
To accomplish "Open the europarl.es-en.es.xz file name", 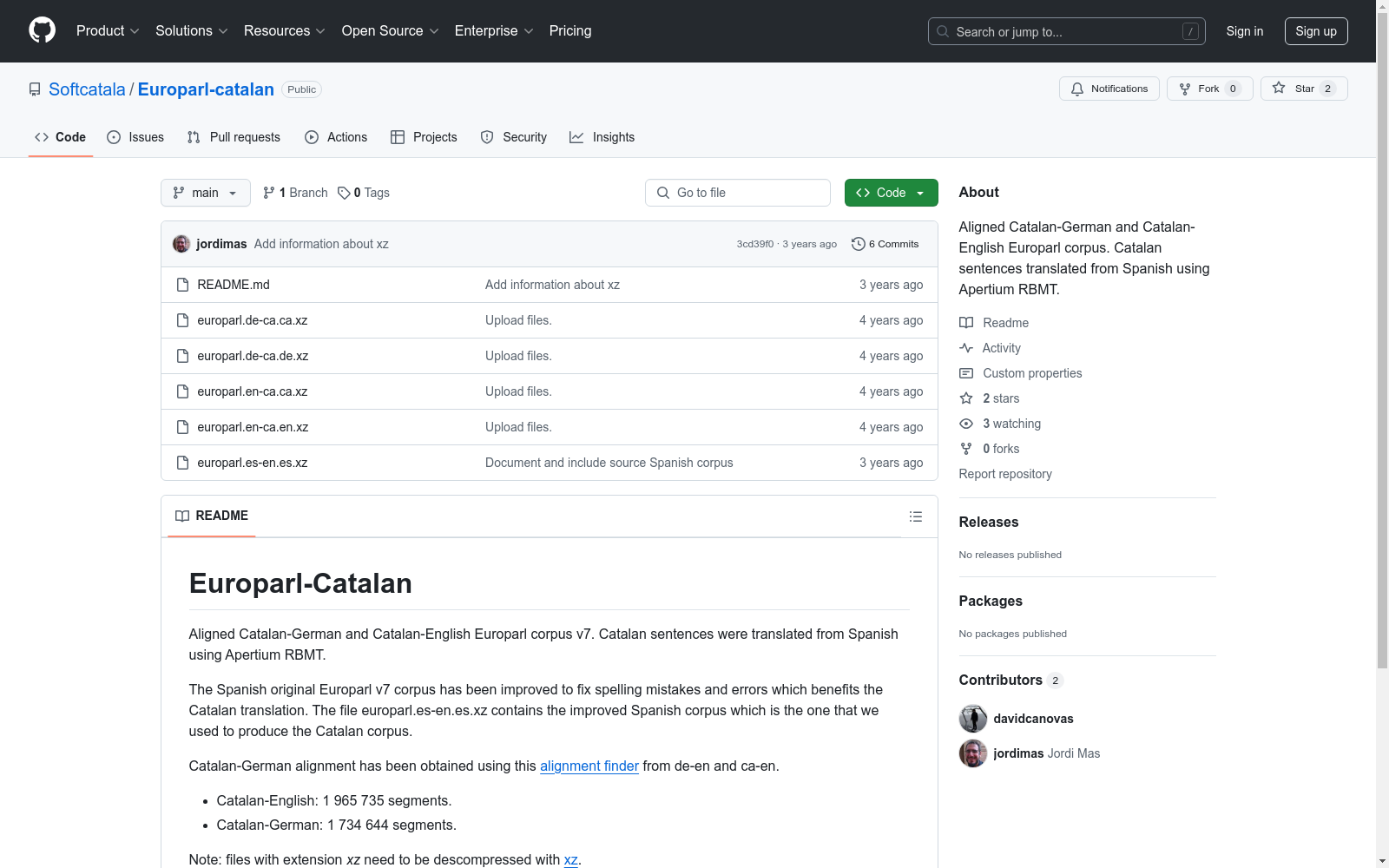I will point(253,463).
